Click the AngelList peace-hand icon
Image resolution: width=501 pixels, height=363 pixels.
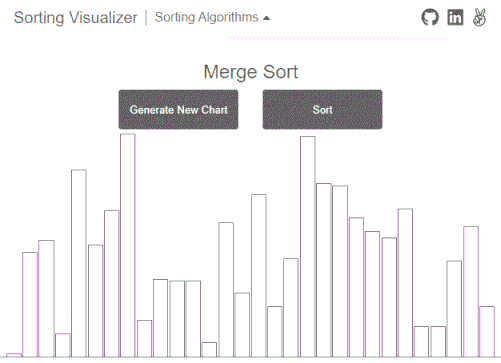(479, 17)
